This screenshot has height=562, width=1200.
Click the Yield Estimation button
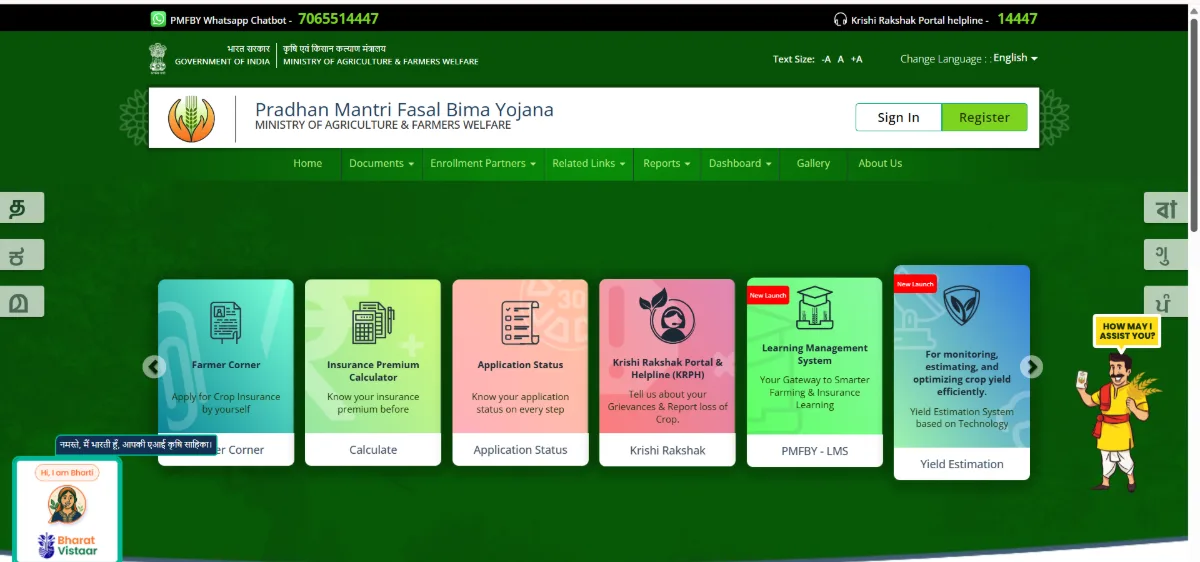pos(962,464)
